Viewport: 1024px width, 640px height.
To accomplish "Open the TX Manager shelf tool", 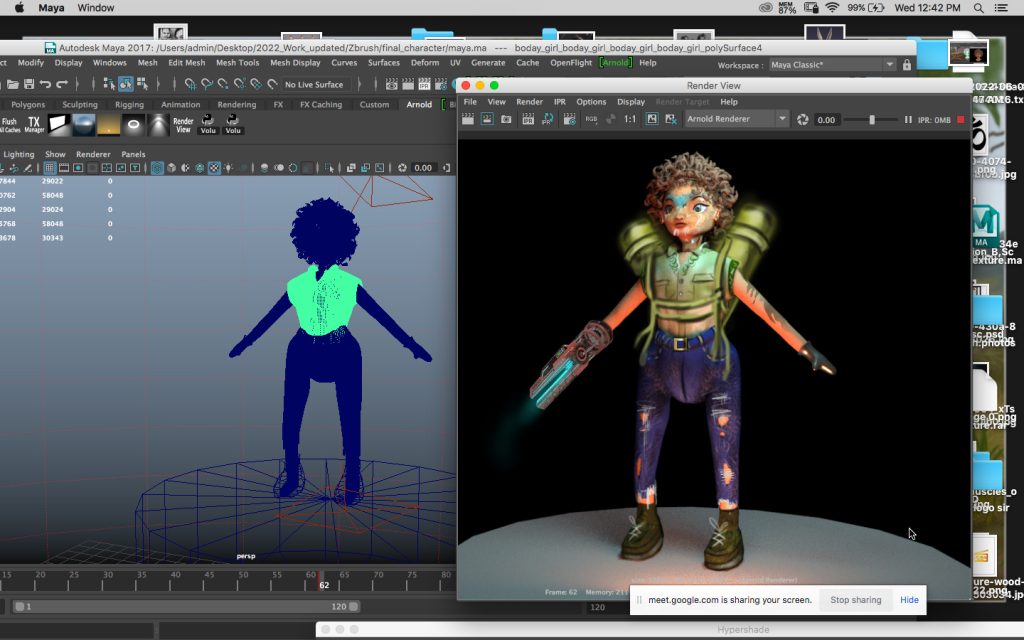I will (34, 125).
